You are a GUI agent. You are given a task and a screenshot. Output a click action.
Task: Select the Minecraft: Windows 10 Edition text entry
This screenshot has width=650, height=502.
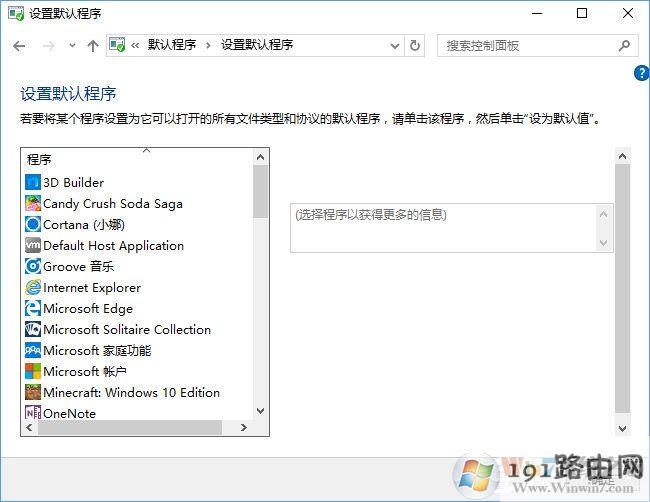(x=131, y=392)
